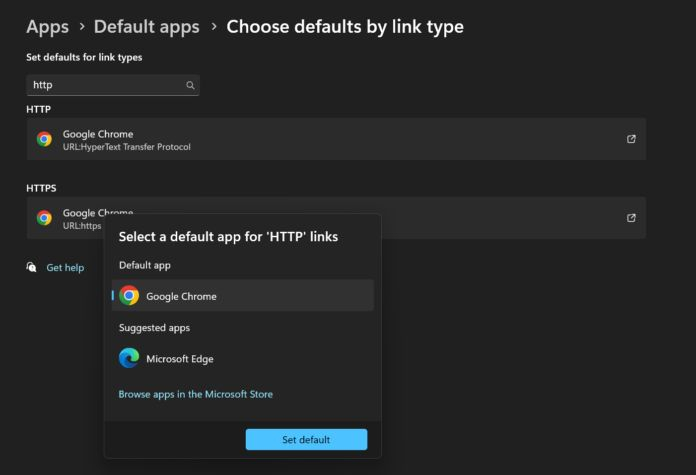Click the Choose defaults by link type heading

coord(345,27)
